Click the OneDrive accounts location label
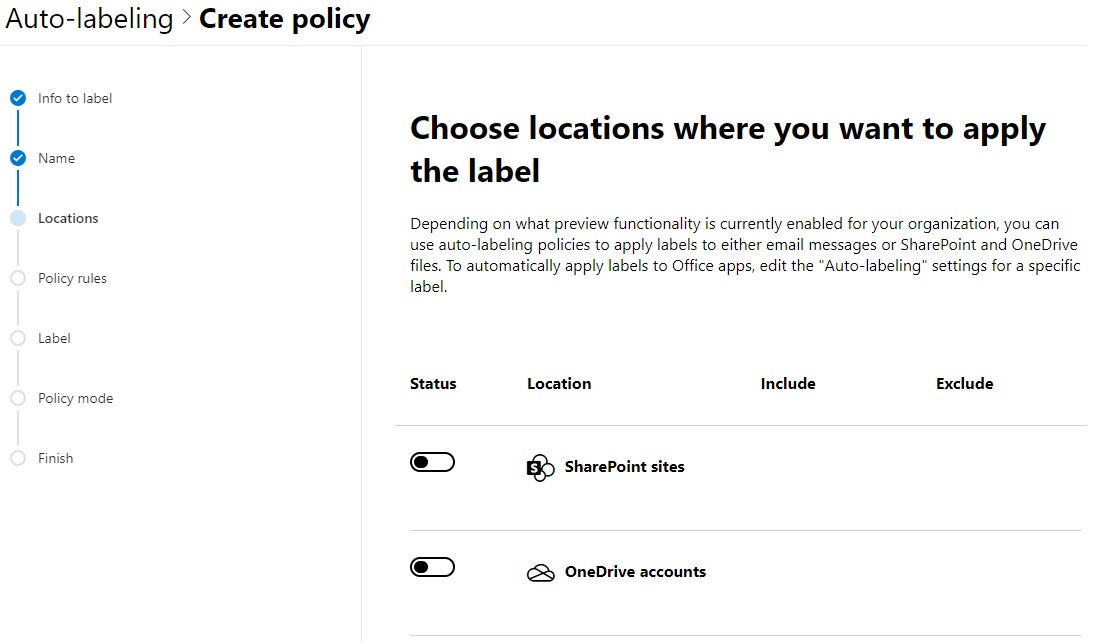 coord(635,572)
